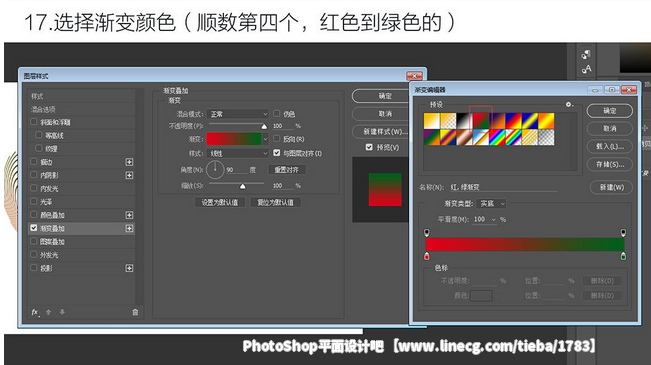
Task: Select the Red, Green gradient preset
Action: 481,121
